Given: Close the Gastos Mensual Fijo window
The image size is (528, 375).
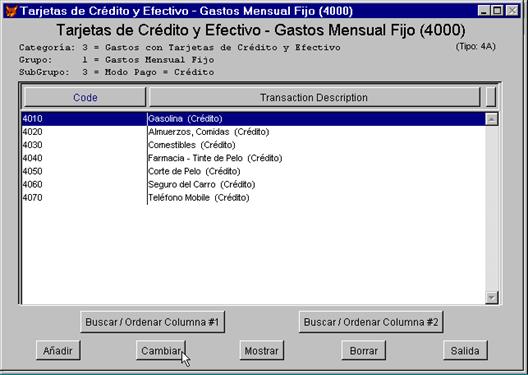Looking at the screenshot, I should 513,11.
